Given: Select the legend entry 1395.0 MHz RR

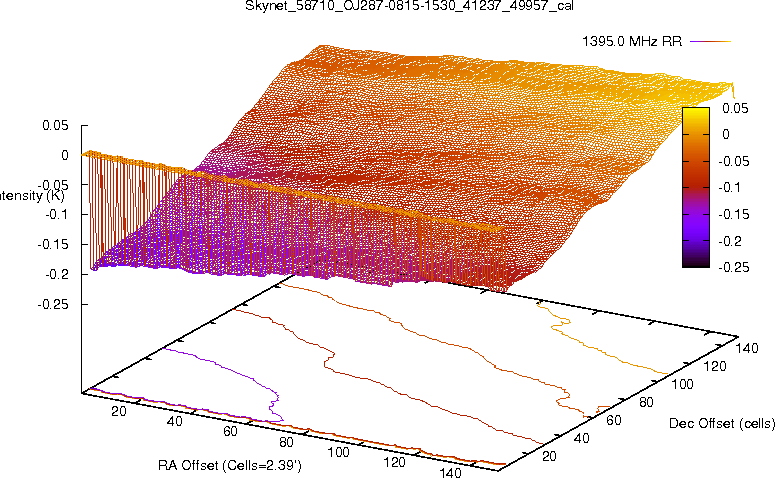Looking at the screenshot, I should [x=632, y=42].
